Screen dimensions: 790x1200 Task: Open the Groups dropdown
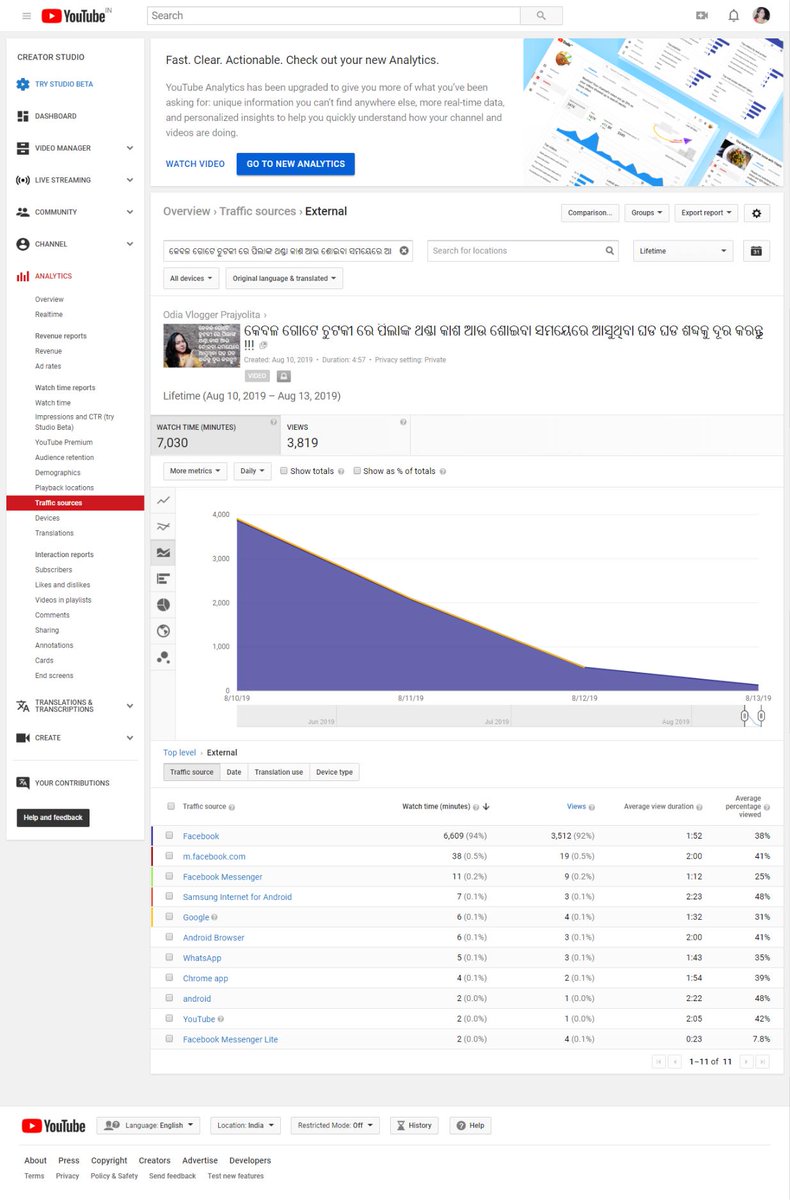[647, 213]
